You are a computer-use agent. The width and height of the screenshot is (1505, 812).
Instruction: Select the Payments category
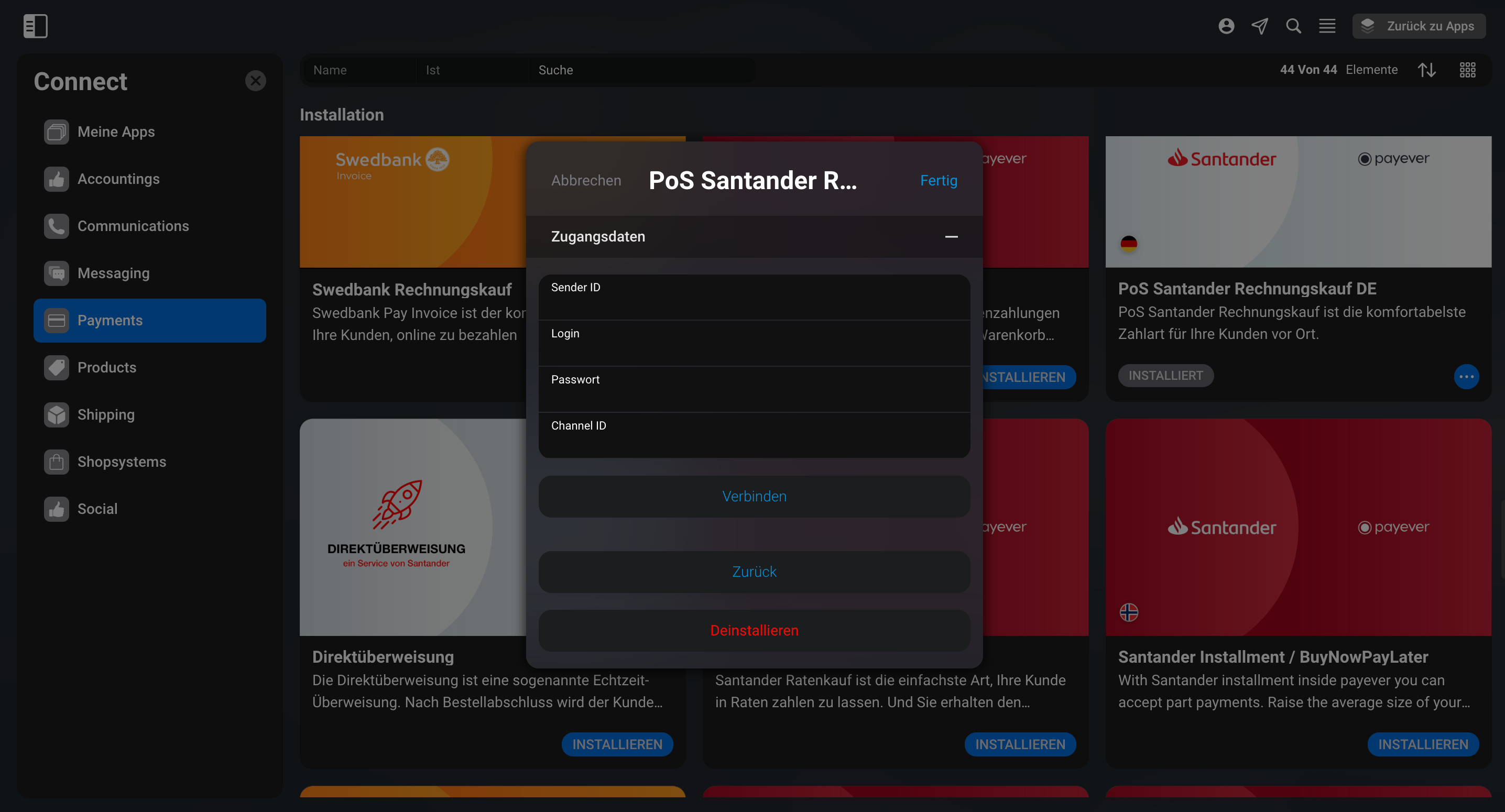(149, 320)
